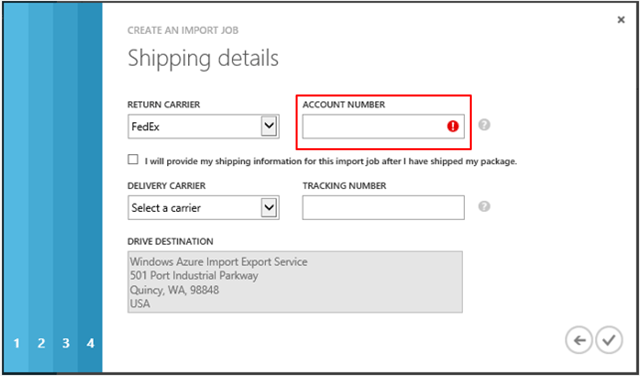Click the checkmark complete button
The width and height of the screenshot is (640, 376).
(x=609, y=340)
